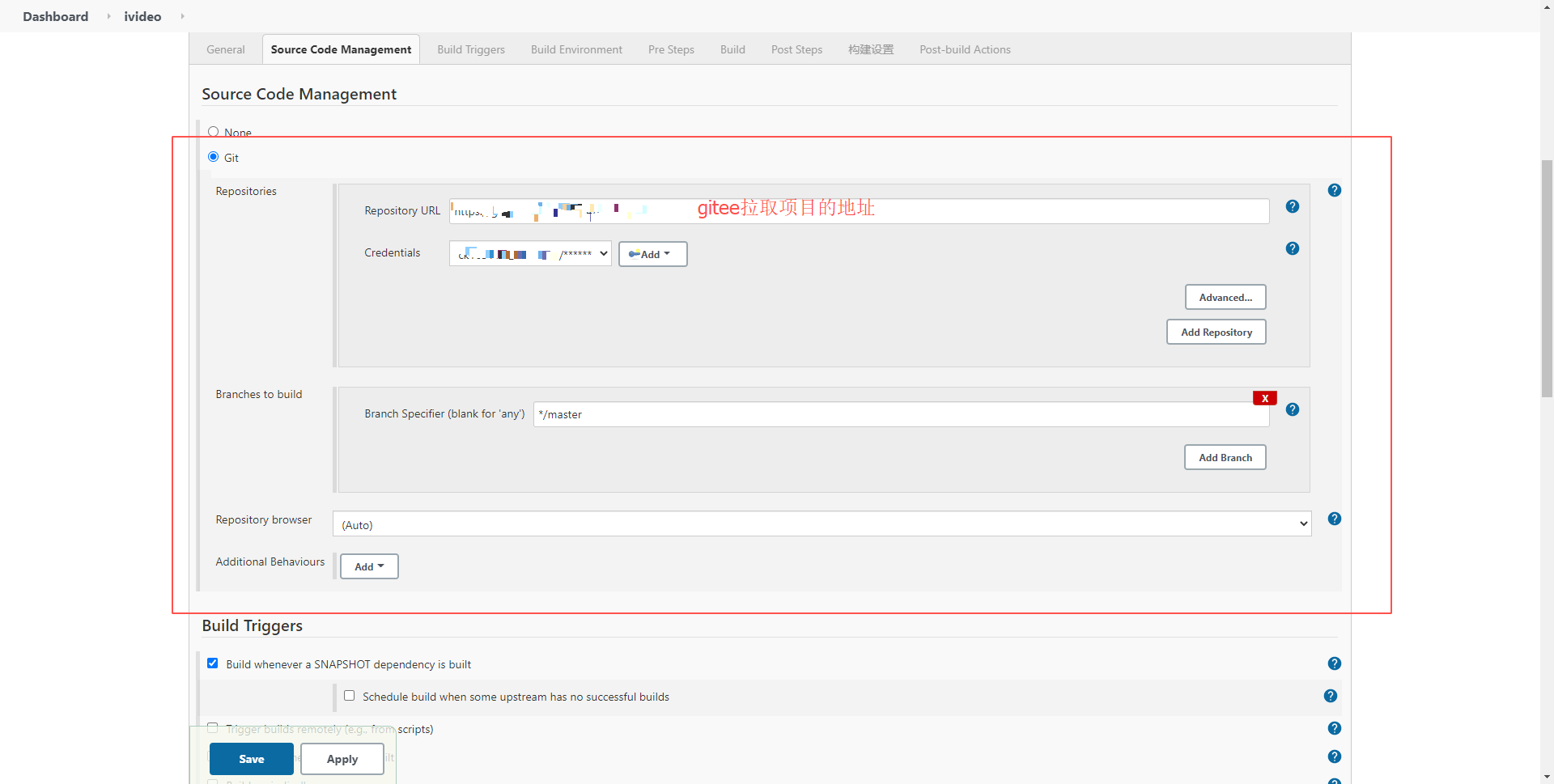Viewport: 1554px width, 784px height.
Task: Expand the Add credentials menu
Action: click(652, 254)
